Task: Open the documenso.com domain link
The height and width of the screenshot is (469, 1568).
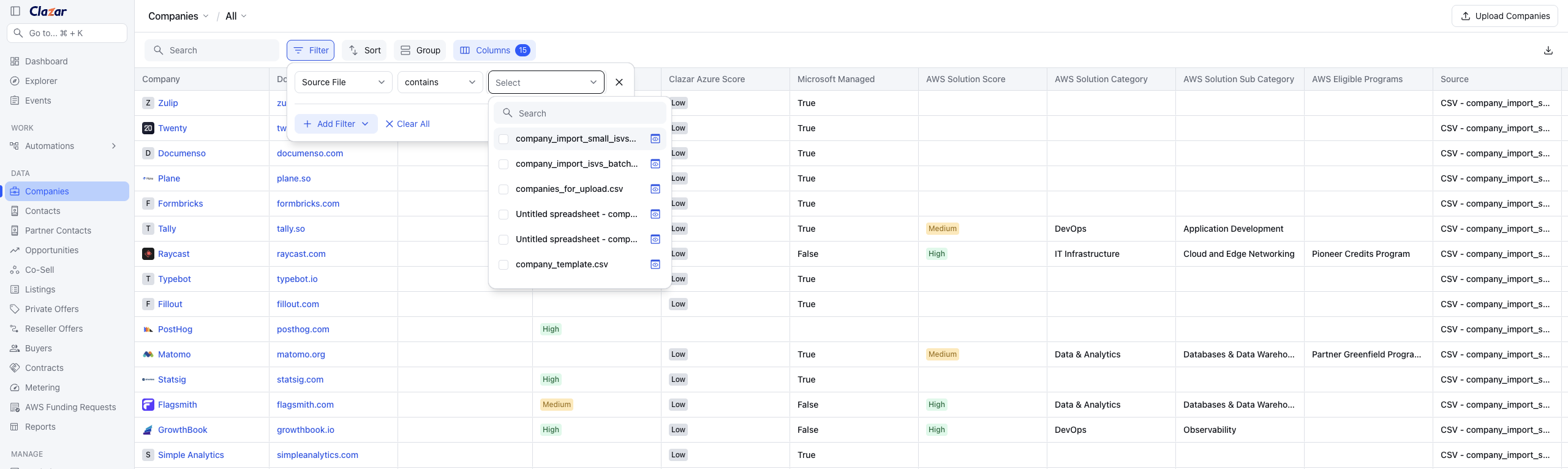Action: click(310, 153)
